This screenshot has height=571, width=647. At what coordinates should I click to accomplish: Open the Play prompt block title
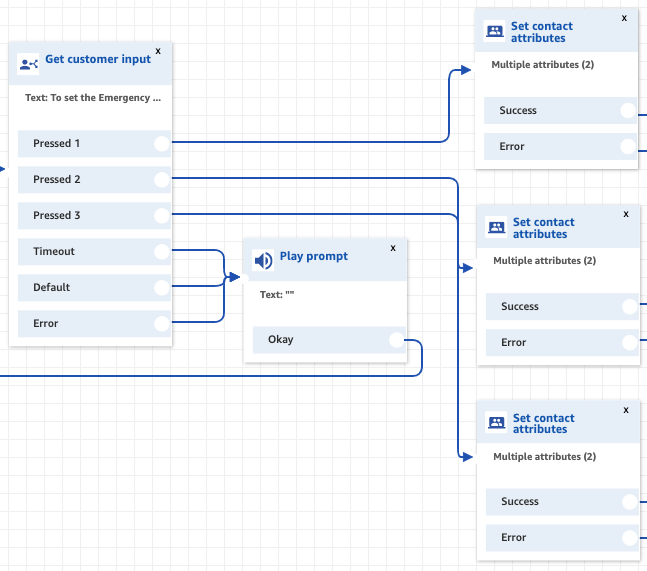coord(314,256)
